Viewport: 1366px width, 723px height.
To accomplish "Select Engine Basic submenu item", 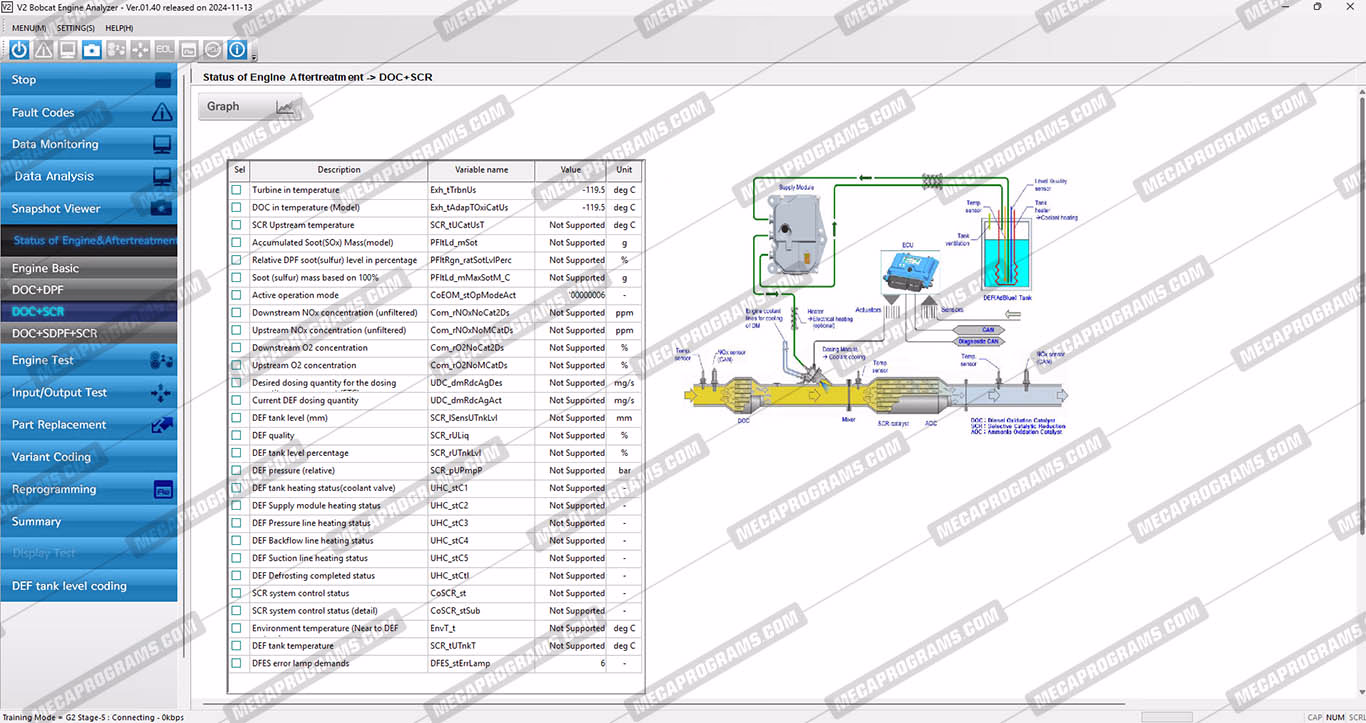I will click(x=88, y=268).
